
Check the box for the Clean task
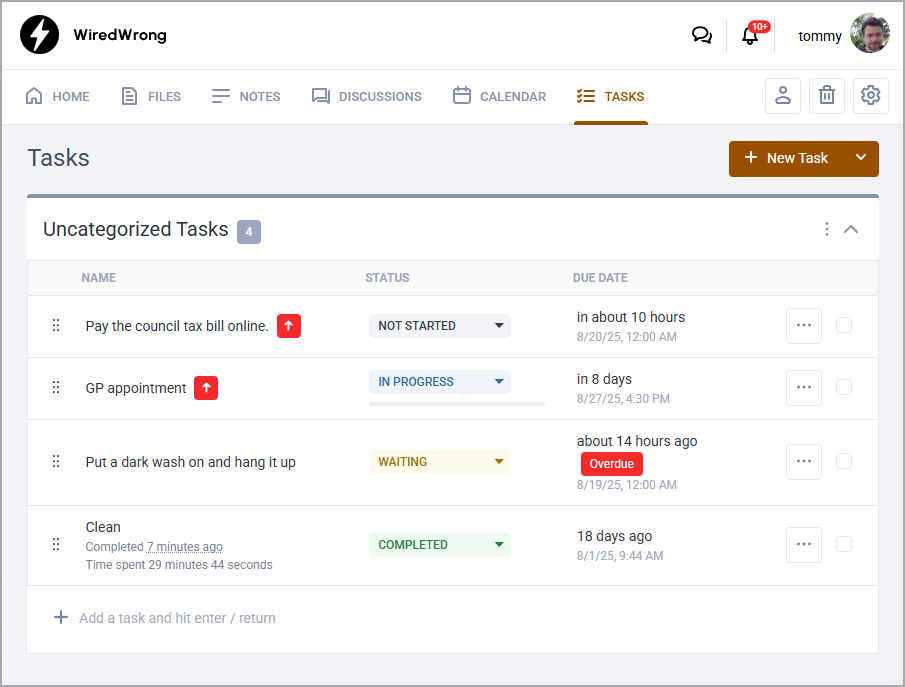pyautogui.click(x=844, y=545)
